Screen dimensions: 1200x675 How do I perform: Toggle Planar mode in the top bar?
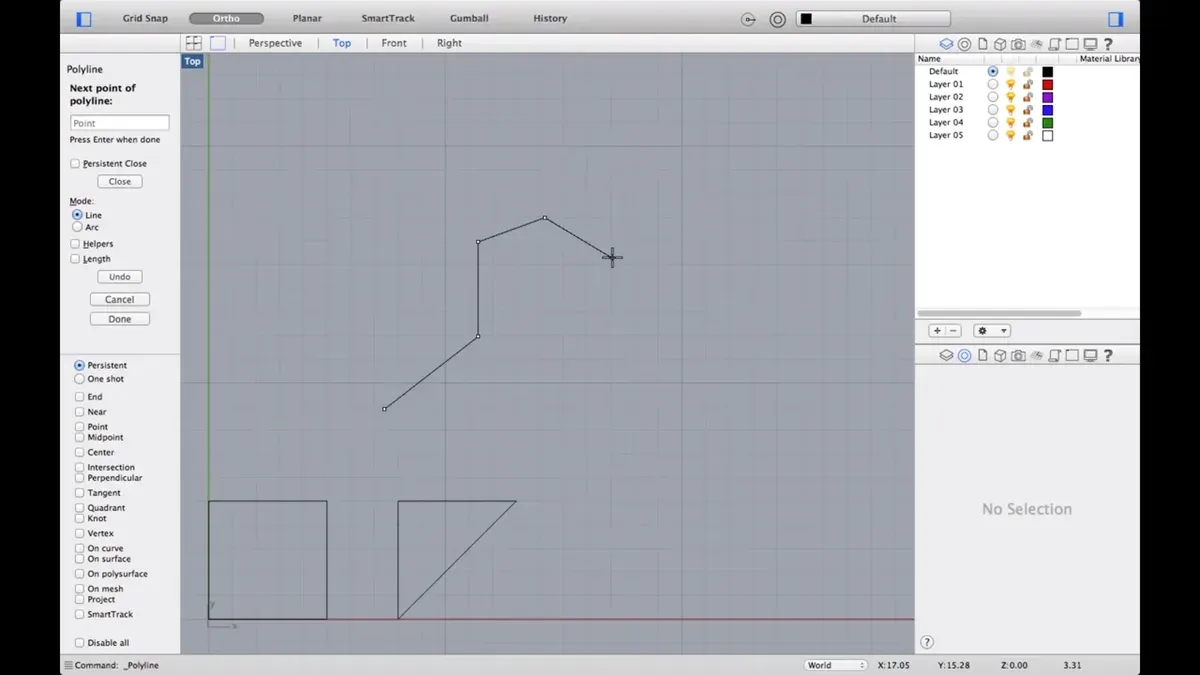[307, 19]
